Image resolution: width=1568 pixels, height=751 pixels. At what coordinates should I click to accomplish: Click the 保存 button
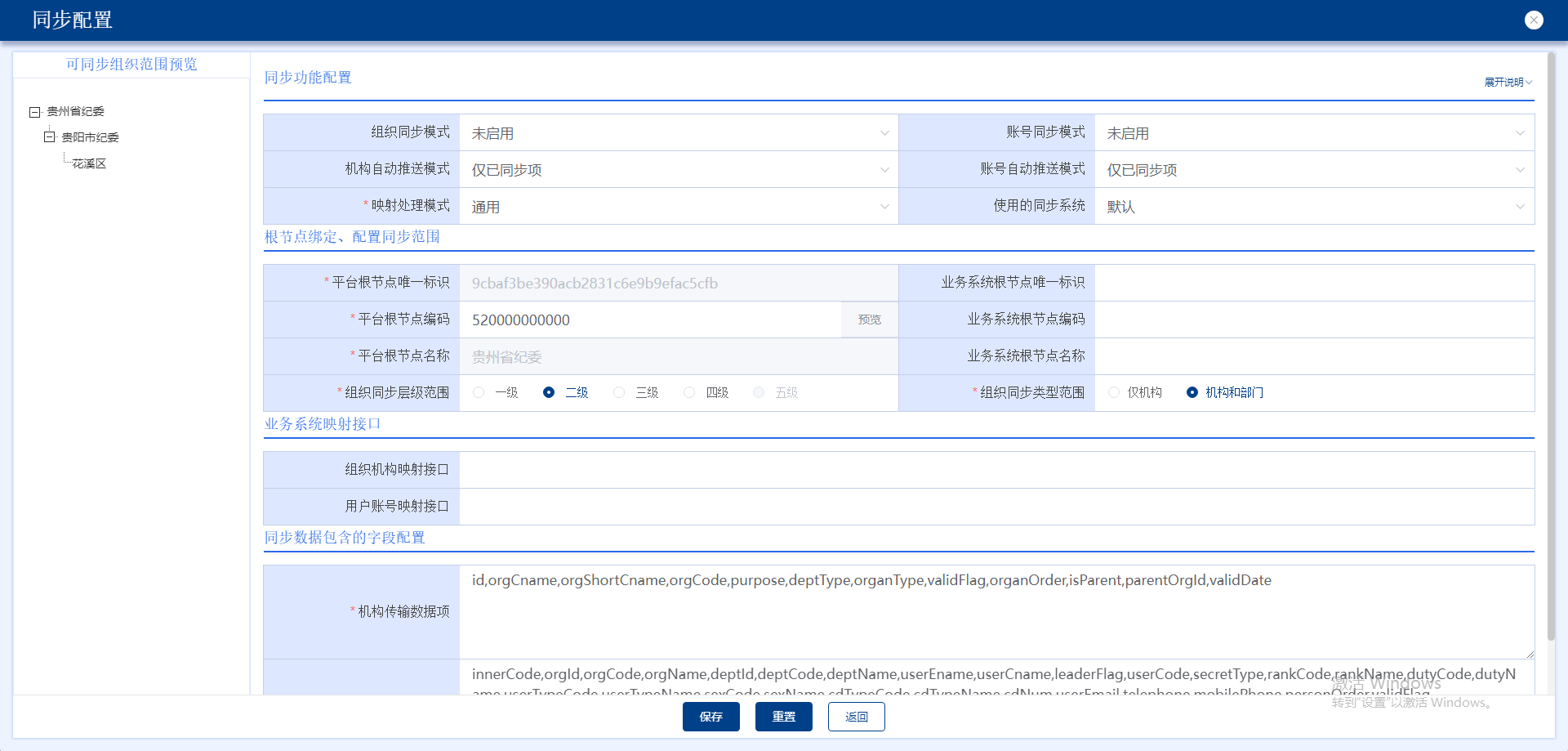tap(711, 717)
